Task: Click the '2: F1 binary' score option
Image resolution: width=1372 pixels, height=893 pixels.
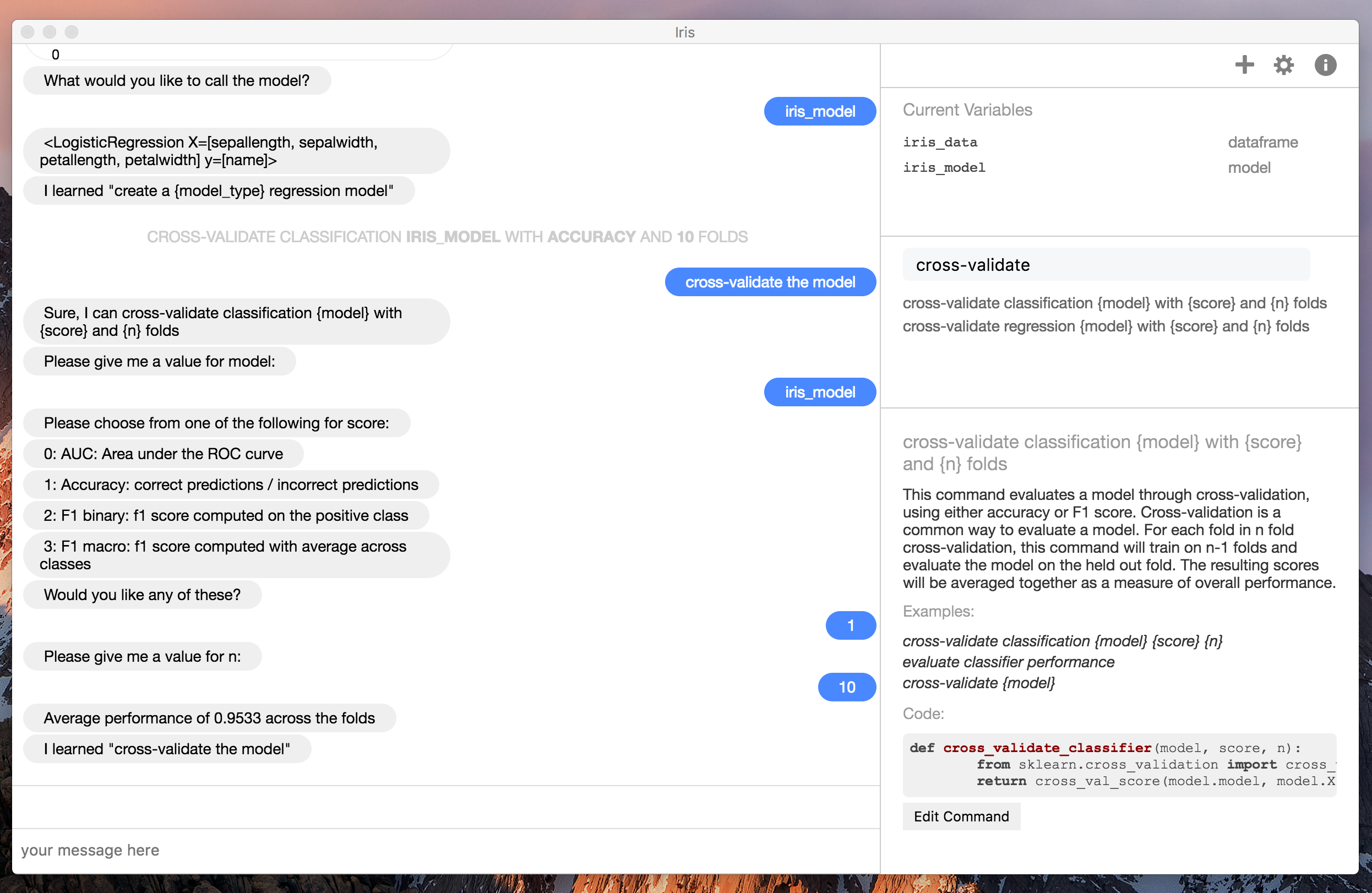Action: [225, 515]
